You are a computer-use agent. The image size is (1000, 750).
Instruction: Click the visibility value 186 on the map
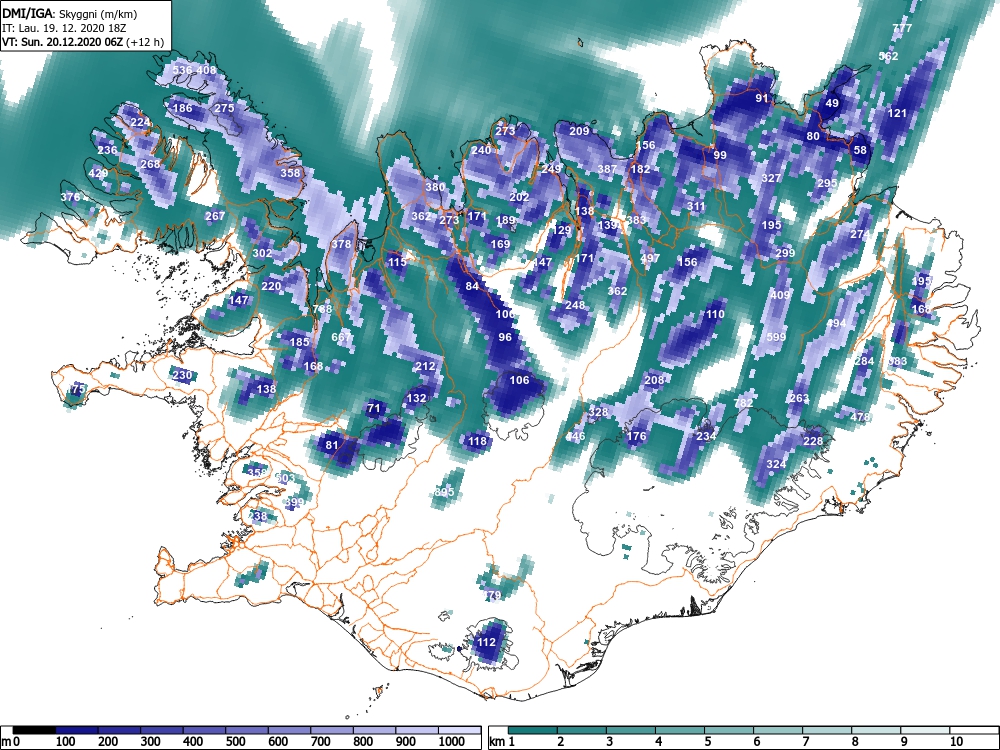182,108
